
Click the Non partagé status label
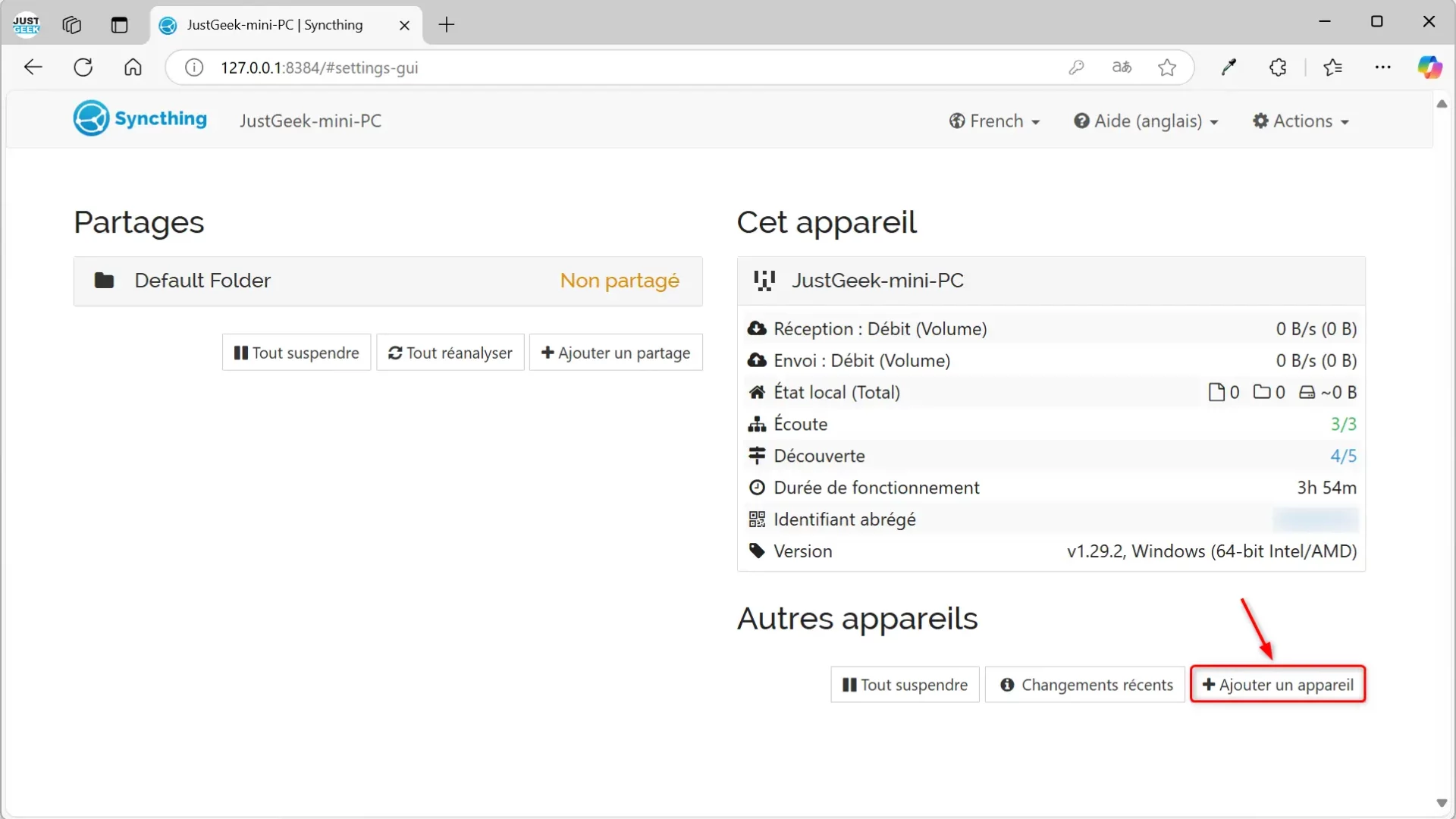(x=620, y=281)
